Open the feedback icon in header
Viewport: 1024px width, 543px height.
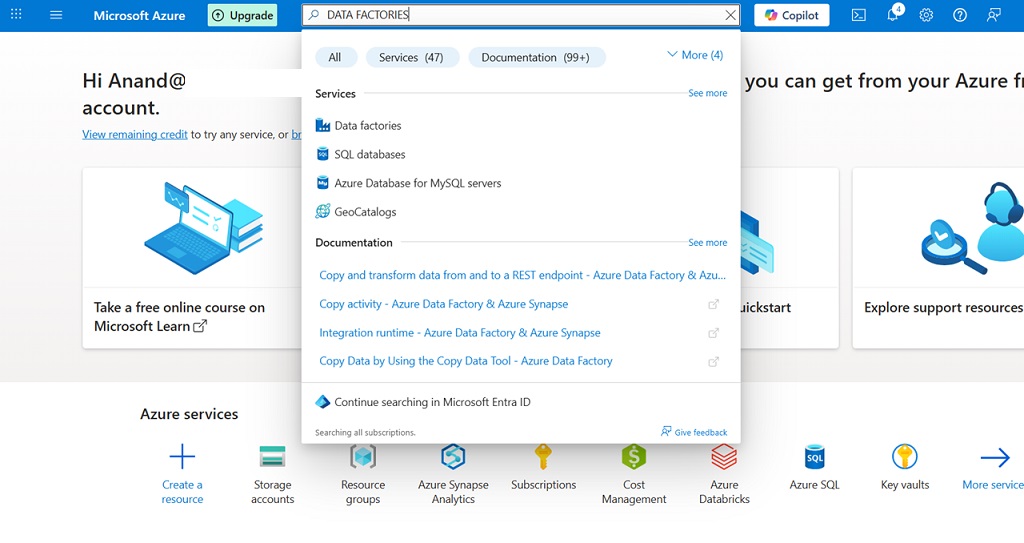[993, 15]
